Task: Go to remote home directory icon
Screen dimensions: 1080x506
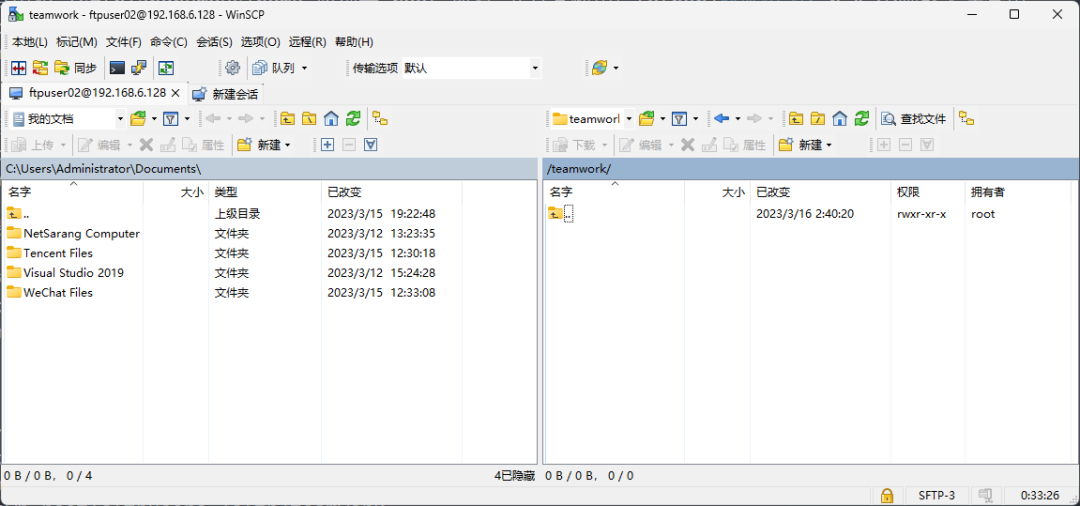Action: [x=840, y=119]
